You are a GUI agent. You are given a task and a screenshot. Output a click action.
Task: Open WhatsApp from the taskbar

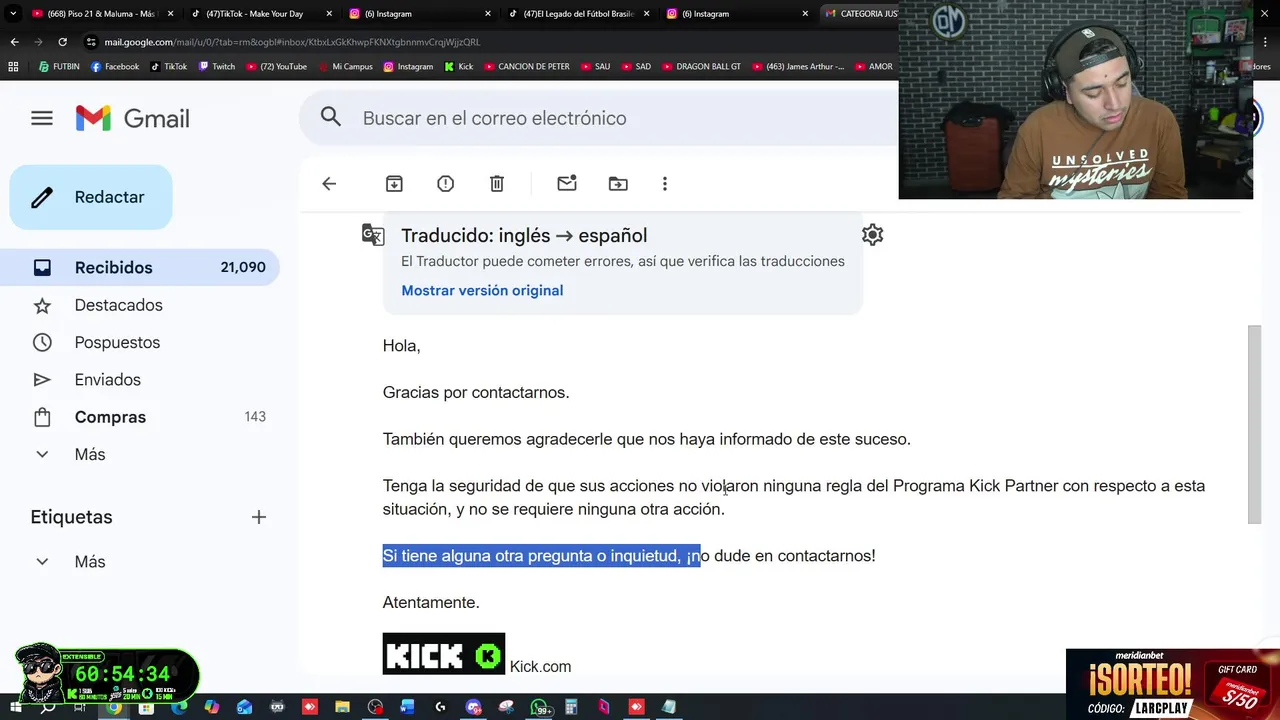539,707
